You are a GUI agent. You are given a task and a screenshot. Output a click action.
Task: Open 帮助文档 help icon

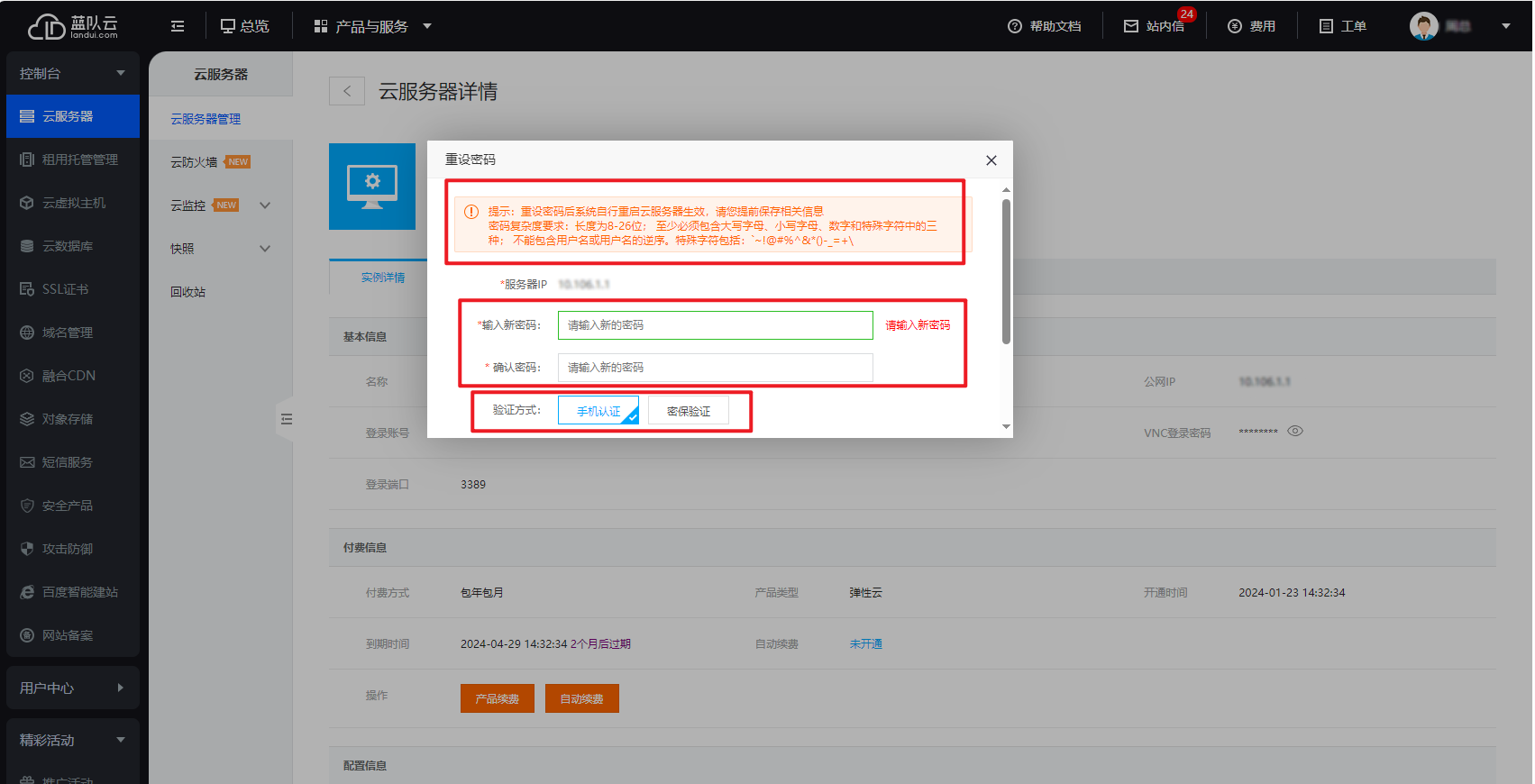(x=1015, y=26)
